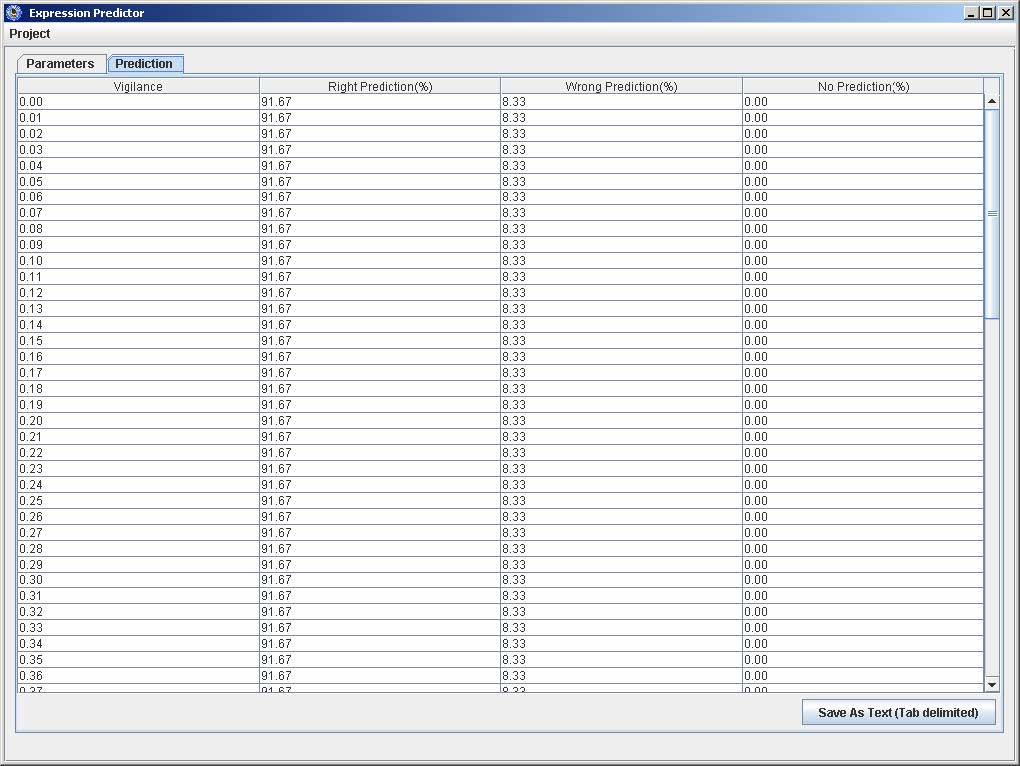Click the scrollbar down arrow
The image size is (1020, 766).
992,684
